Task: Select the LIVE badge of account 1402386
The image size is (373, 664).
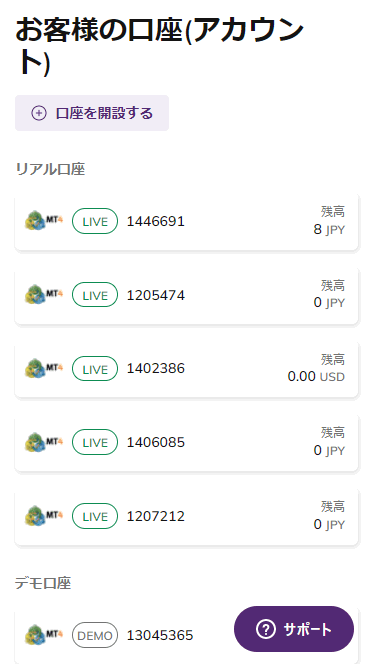Action: tap(95, 369)
